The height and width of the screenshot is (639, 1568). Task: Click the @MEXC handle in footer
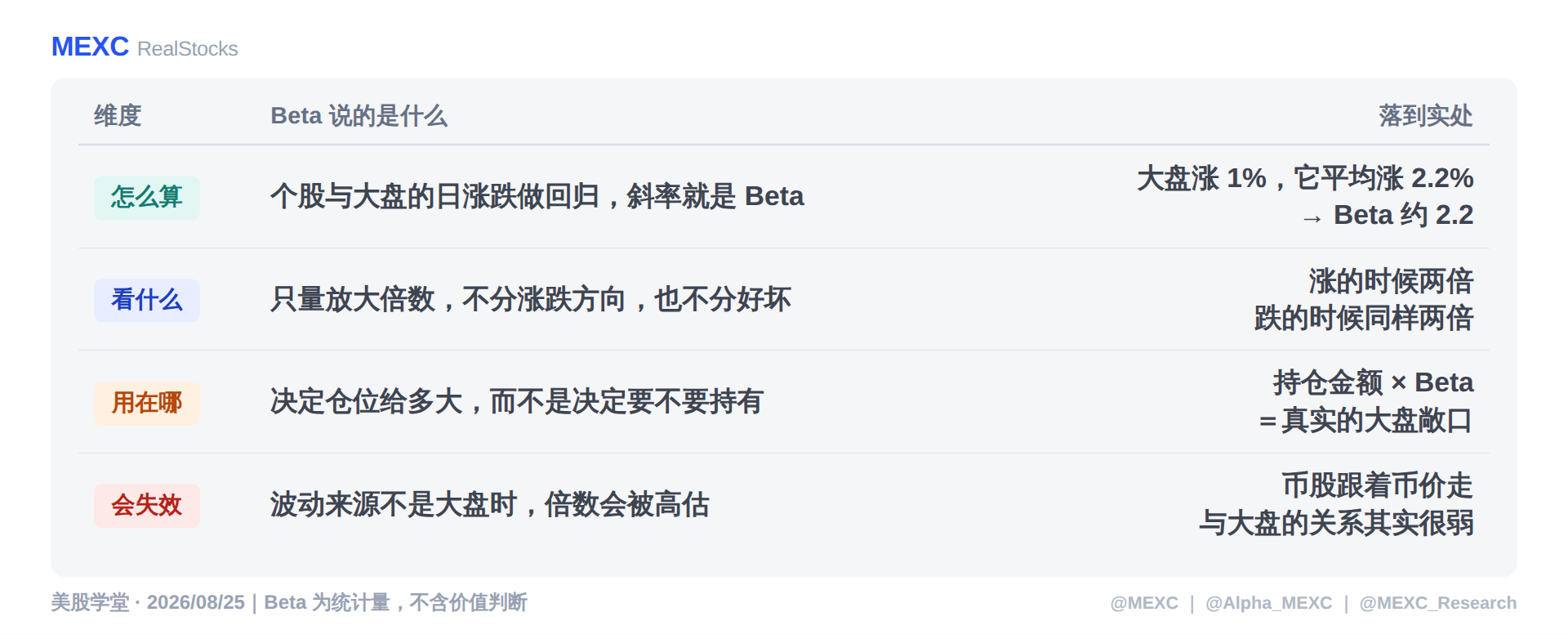pos(1143,603)
